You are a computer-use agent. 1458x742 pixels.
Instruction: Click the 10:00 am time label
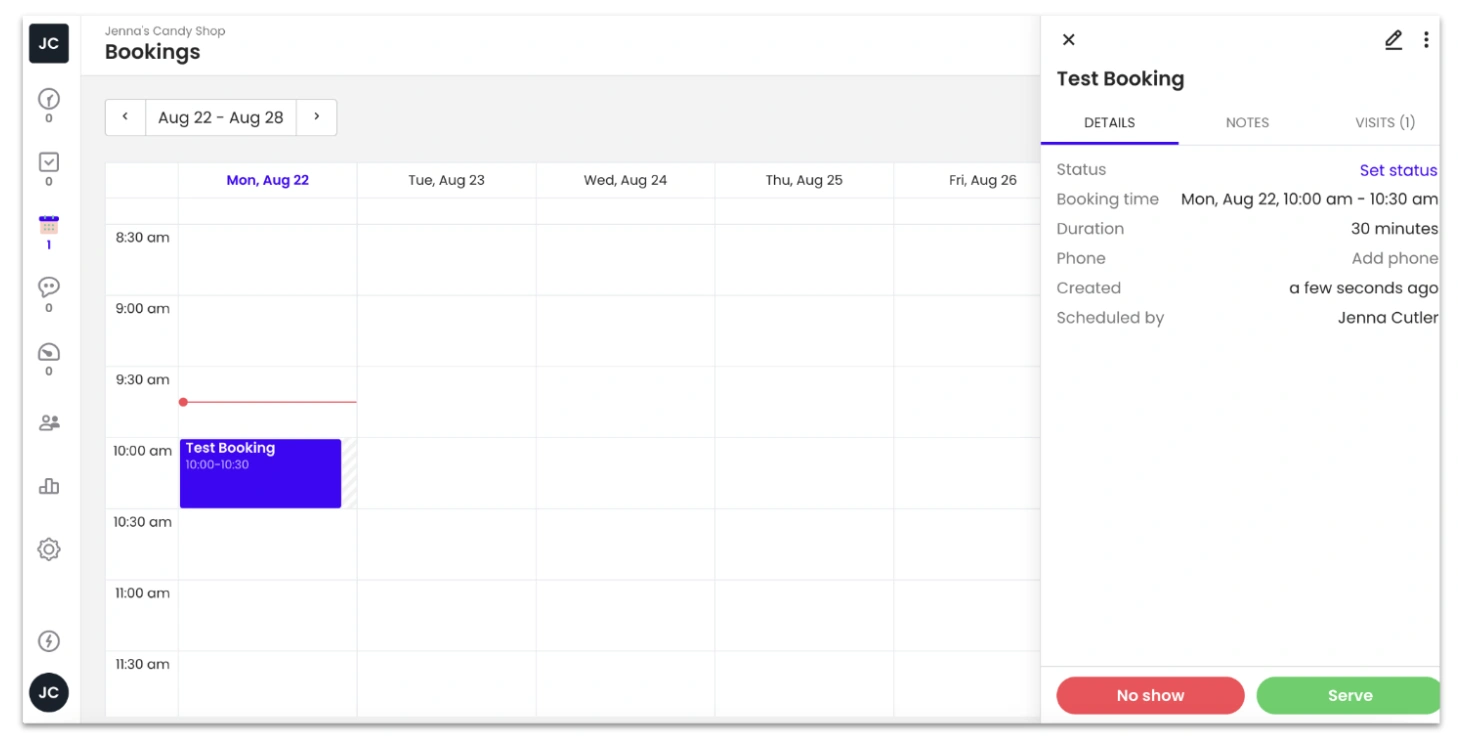pyautogui.click(x=142, y=451)
